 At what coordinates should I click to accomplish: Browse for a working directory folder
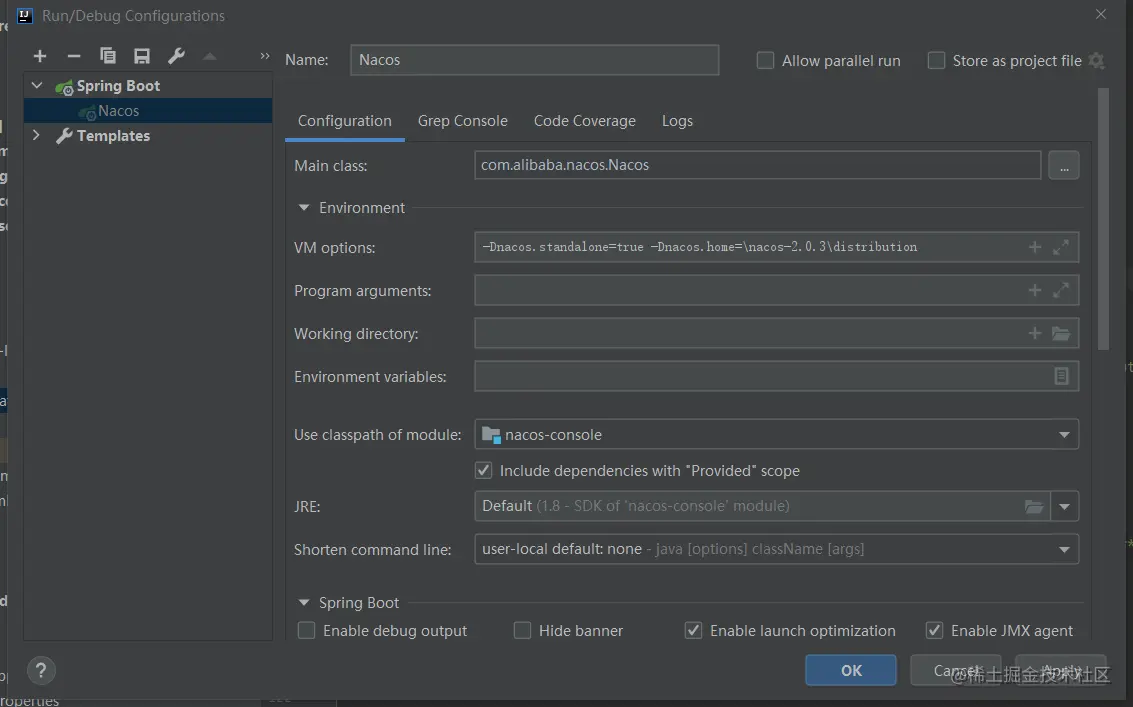[x=1061, y=334]
